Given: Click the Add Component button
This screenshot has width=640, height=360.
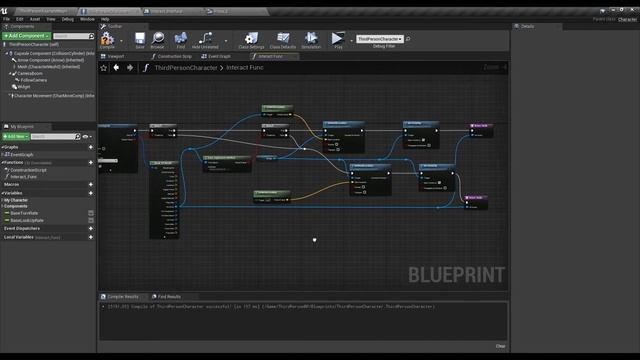Looking at the screenshot, I should point(27,36).
